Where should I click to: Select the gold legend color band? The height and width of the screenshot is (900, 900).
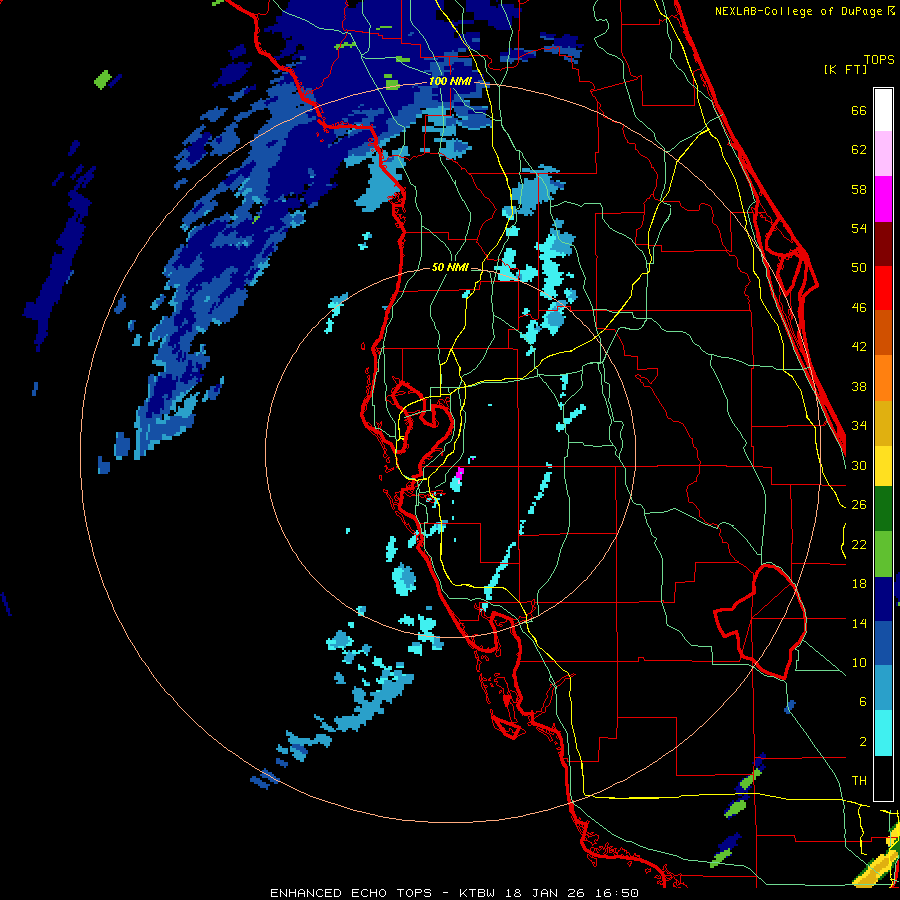[883, 422]
